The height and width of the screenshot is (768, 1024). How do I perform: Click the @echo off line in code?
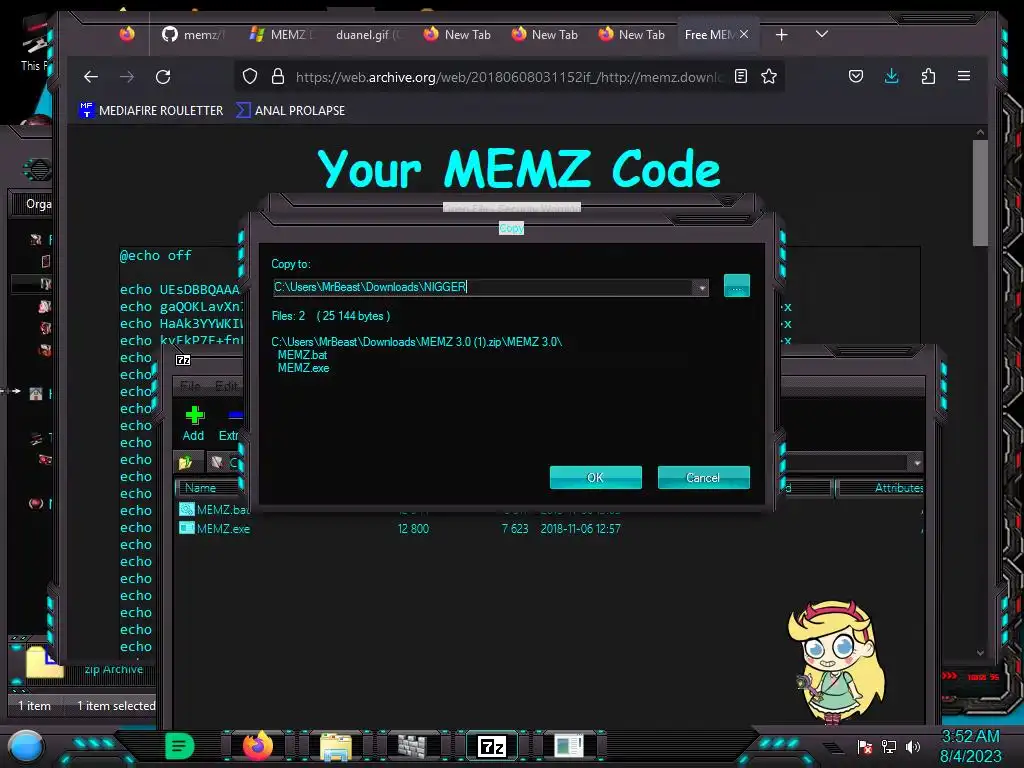[156, 256]
